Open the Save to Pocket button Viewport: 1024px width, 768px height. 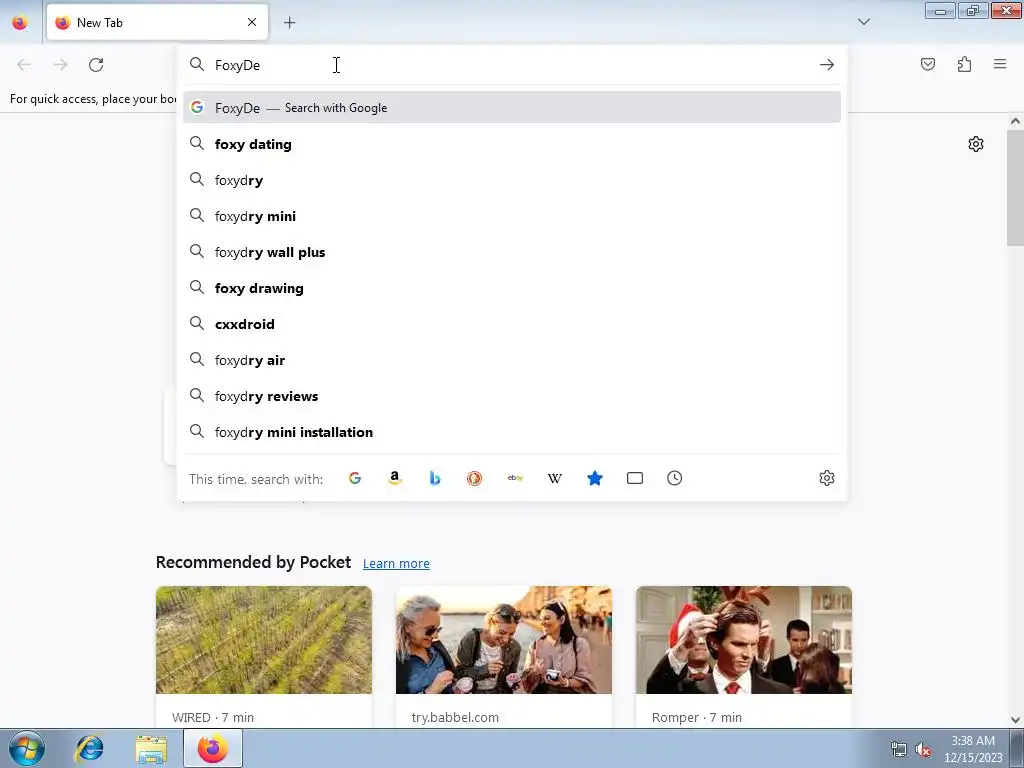click(x=928, y=64)
